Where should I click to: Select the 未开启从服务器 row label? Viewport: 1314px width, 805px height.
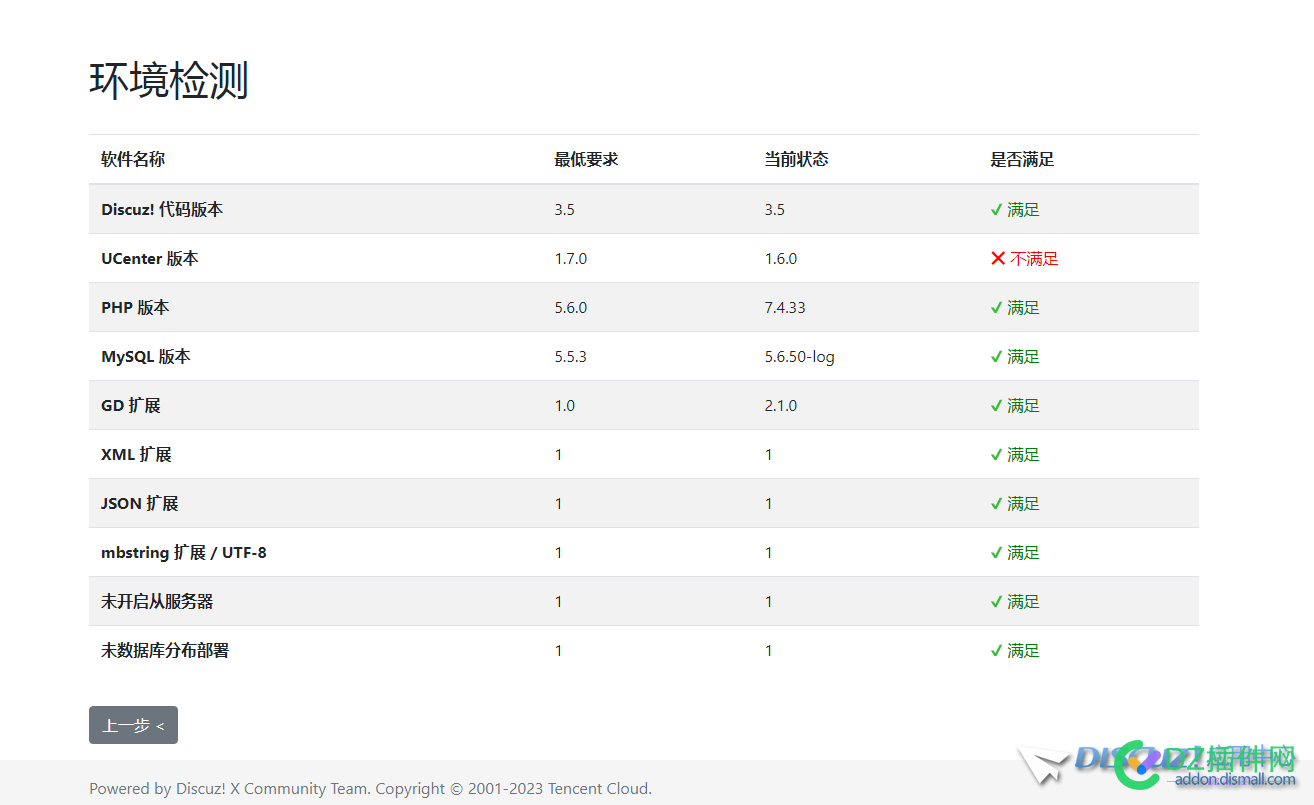[x=157, y=601]
